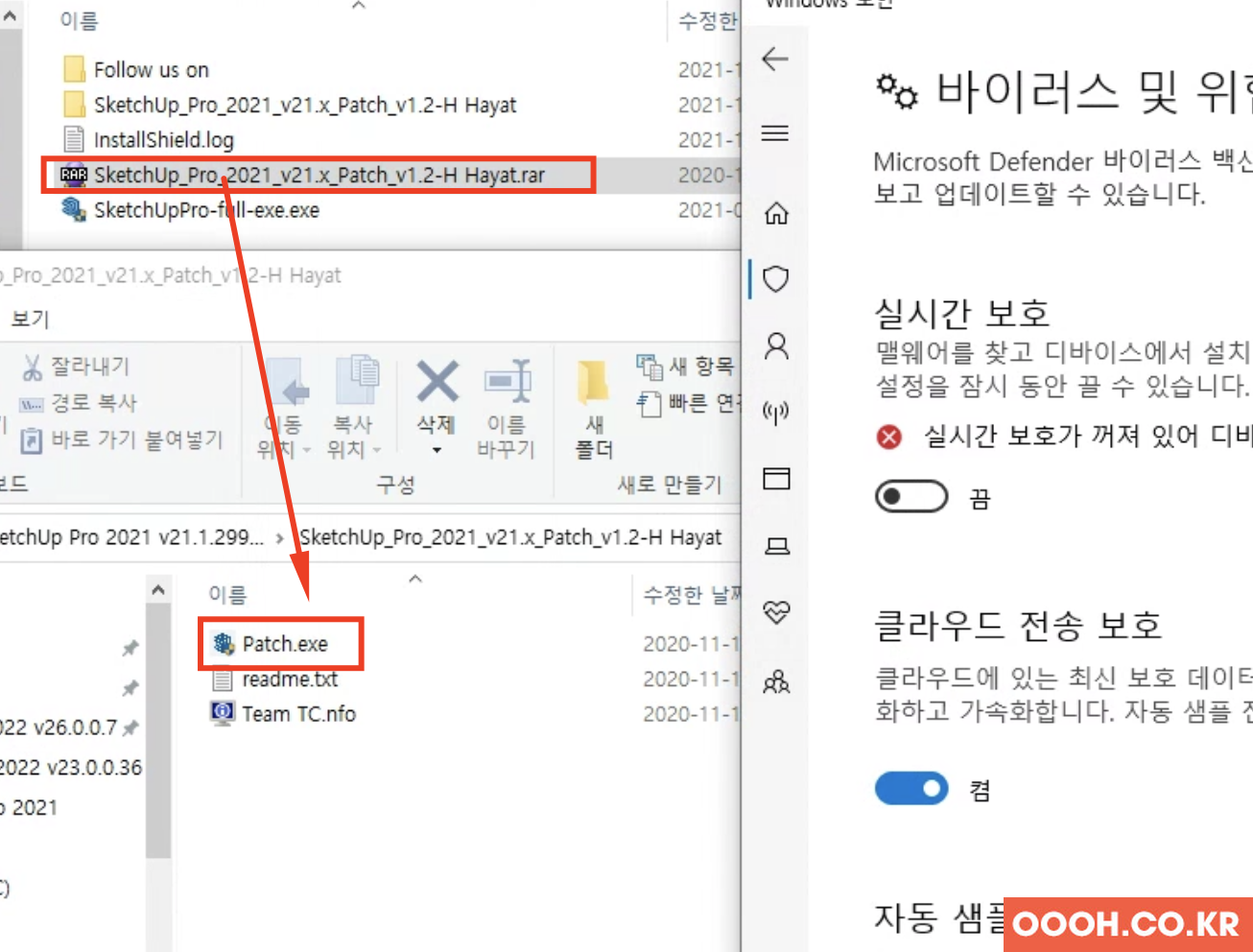Click scroll-up arrow in upper explorer window
This screenshot has height=952, width=1253.
[11, 16]
